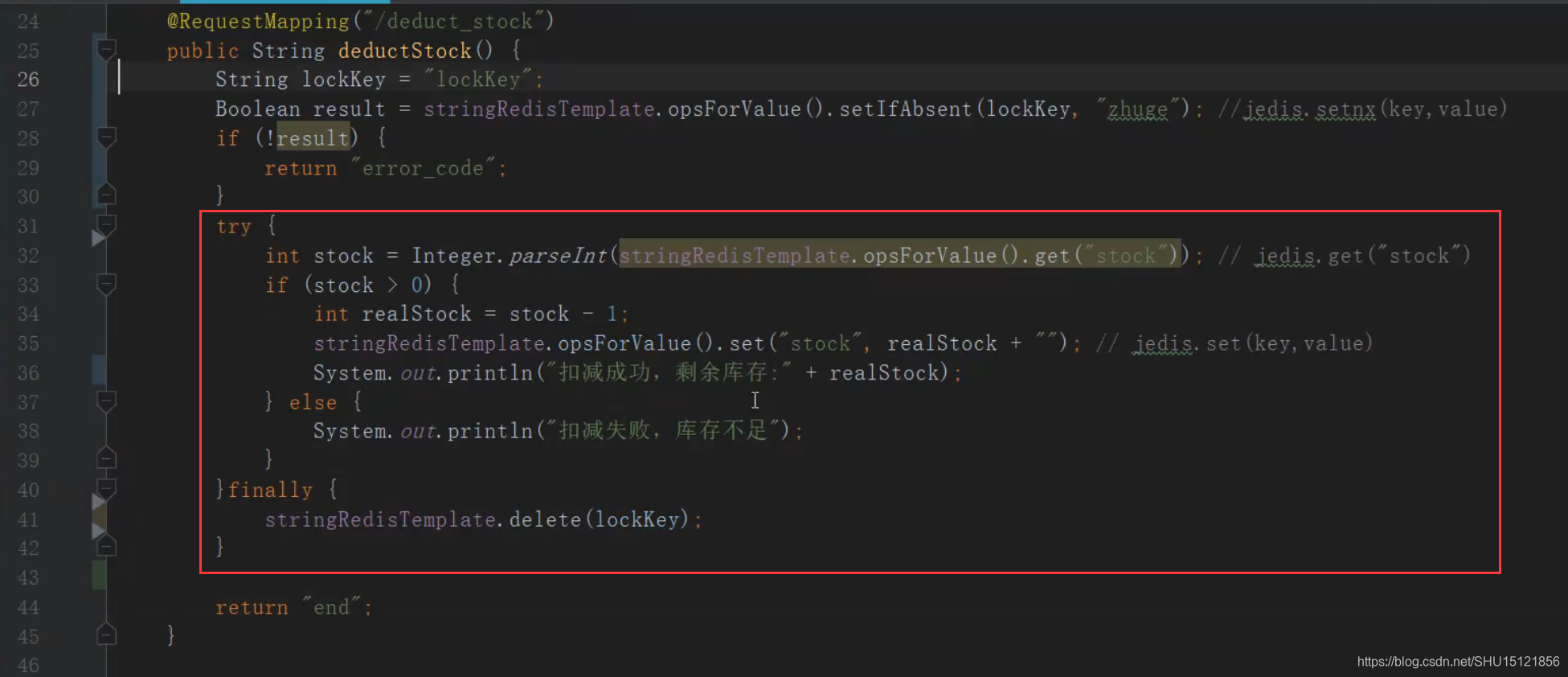The height and width of the screenshot is (677, 1568).
Task: Click line number 44 in the gutter
Action: point(28,607)
